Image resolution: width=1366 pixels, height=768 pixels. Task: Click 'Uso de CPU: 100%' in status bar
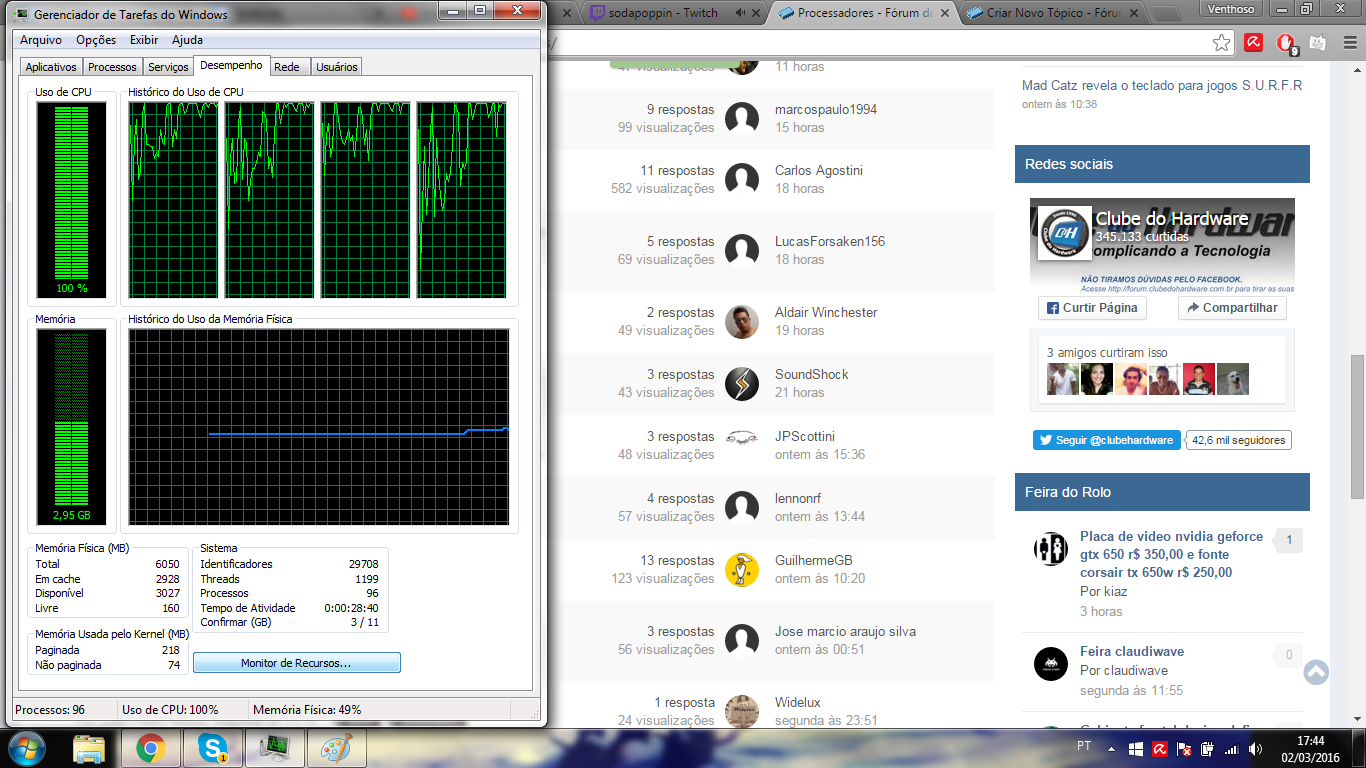[170, 710]
